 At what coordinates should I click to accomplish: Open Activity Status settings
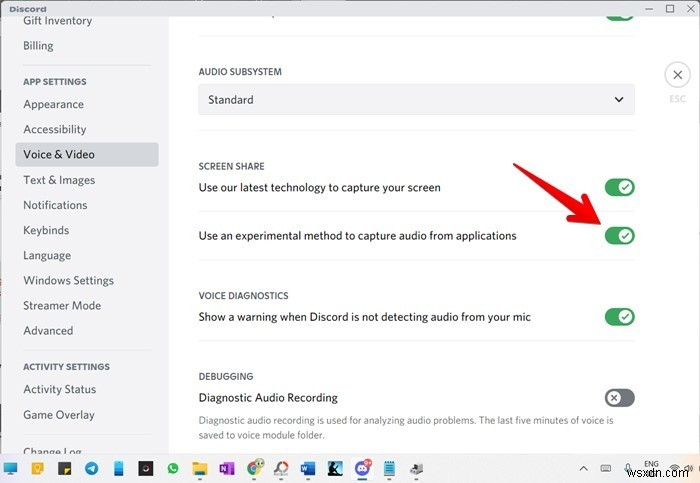click(x=60, y=389)
